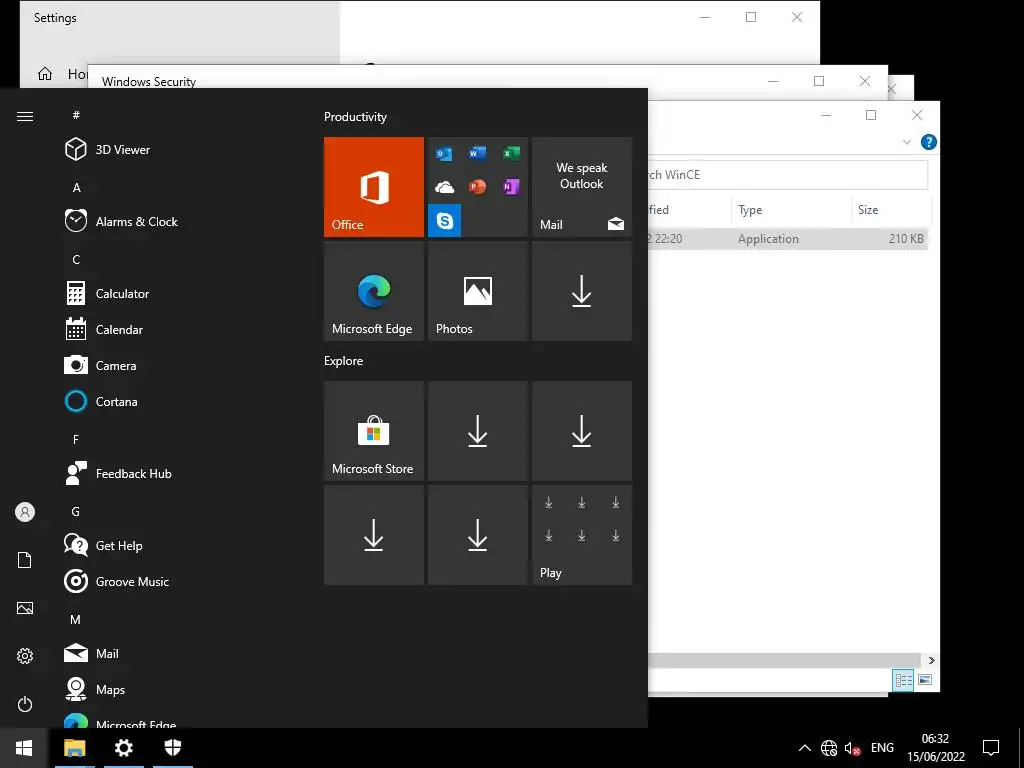This screenshot has height=768, width=1024.
Task: Open the Microsoft Store tile
Action: 374,431
